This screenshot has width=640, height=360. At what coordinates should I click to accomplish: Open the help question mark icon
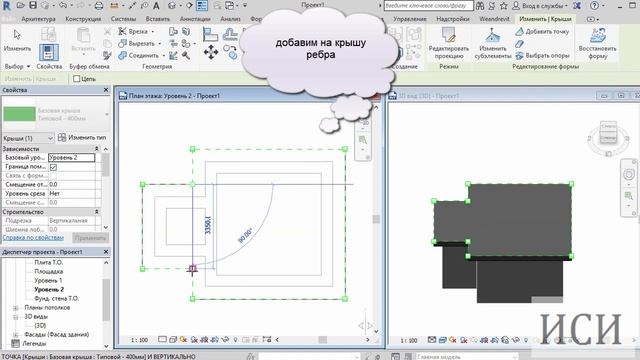594,6
